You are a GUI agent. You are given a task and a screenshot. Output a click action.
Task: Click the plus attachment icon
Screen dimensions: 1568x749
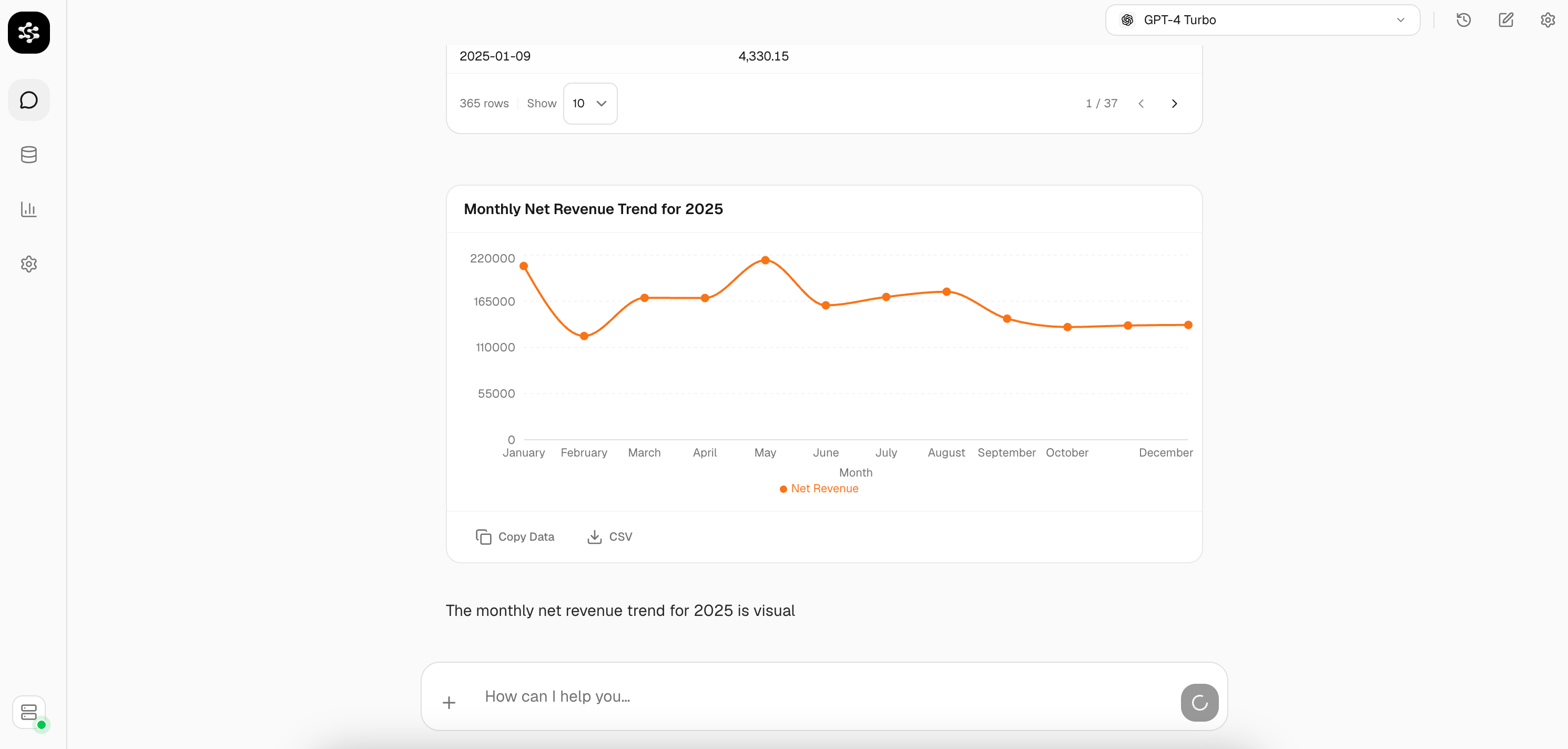coord(449,703)
